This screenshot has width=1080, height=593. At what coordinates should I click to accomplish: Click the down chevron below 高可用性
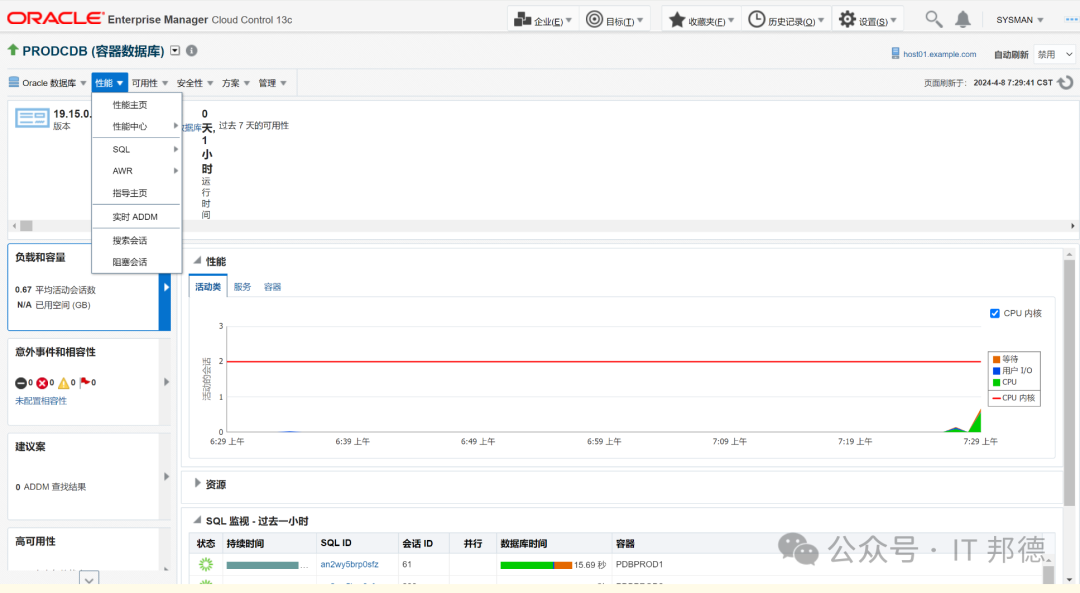coord(89,580)
